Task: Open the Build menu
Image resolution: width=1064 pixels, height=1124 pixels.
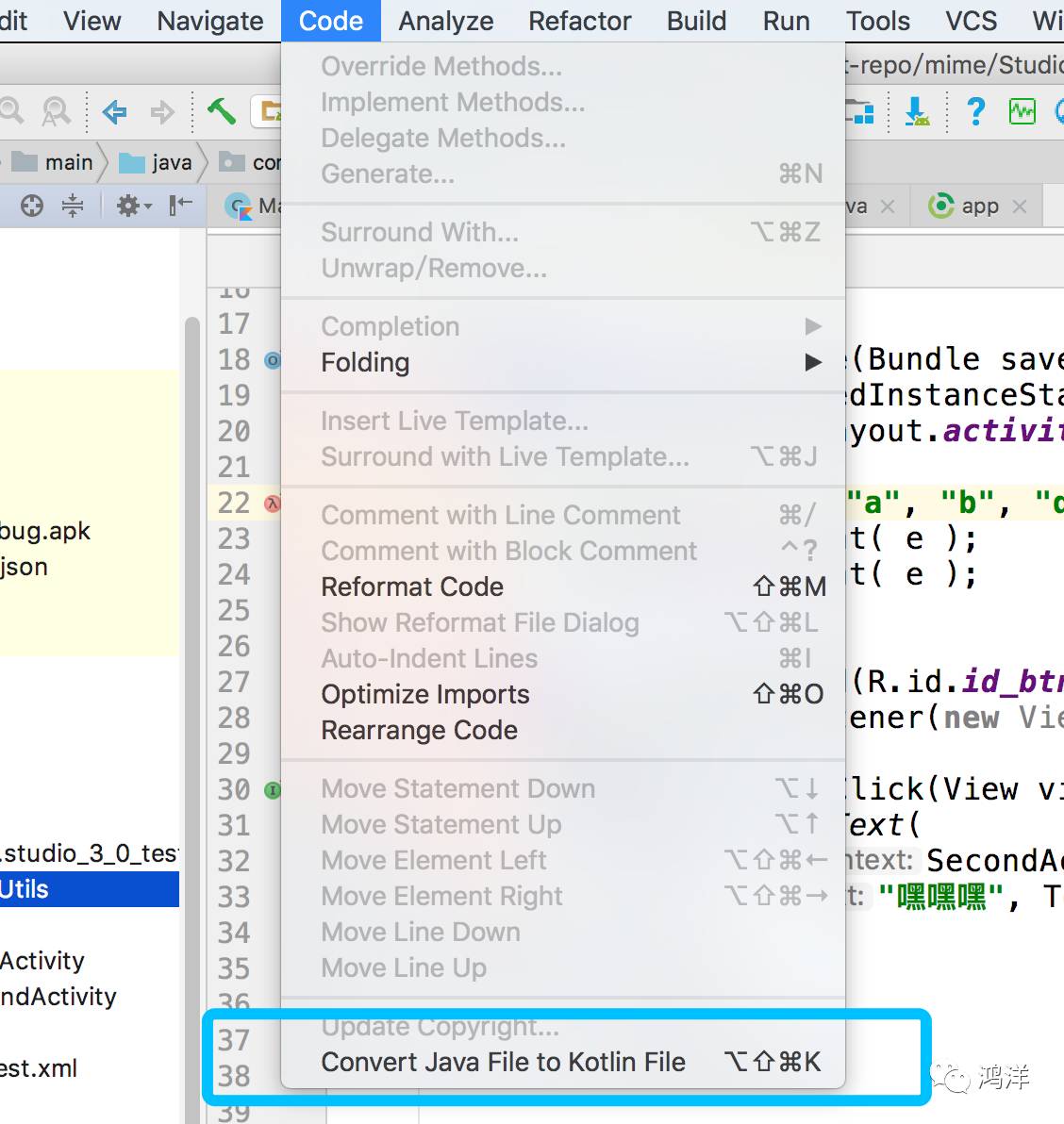Action: point(696,21)
